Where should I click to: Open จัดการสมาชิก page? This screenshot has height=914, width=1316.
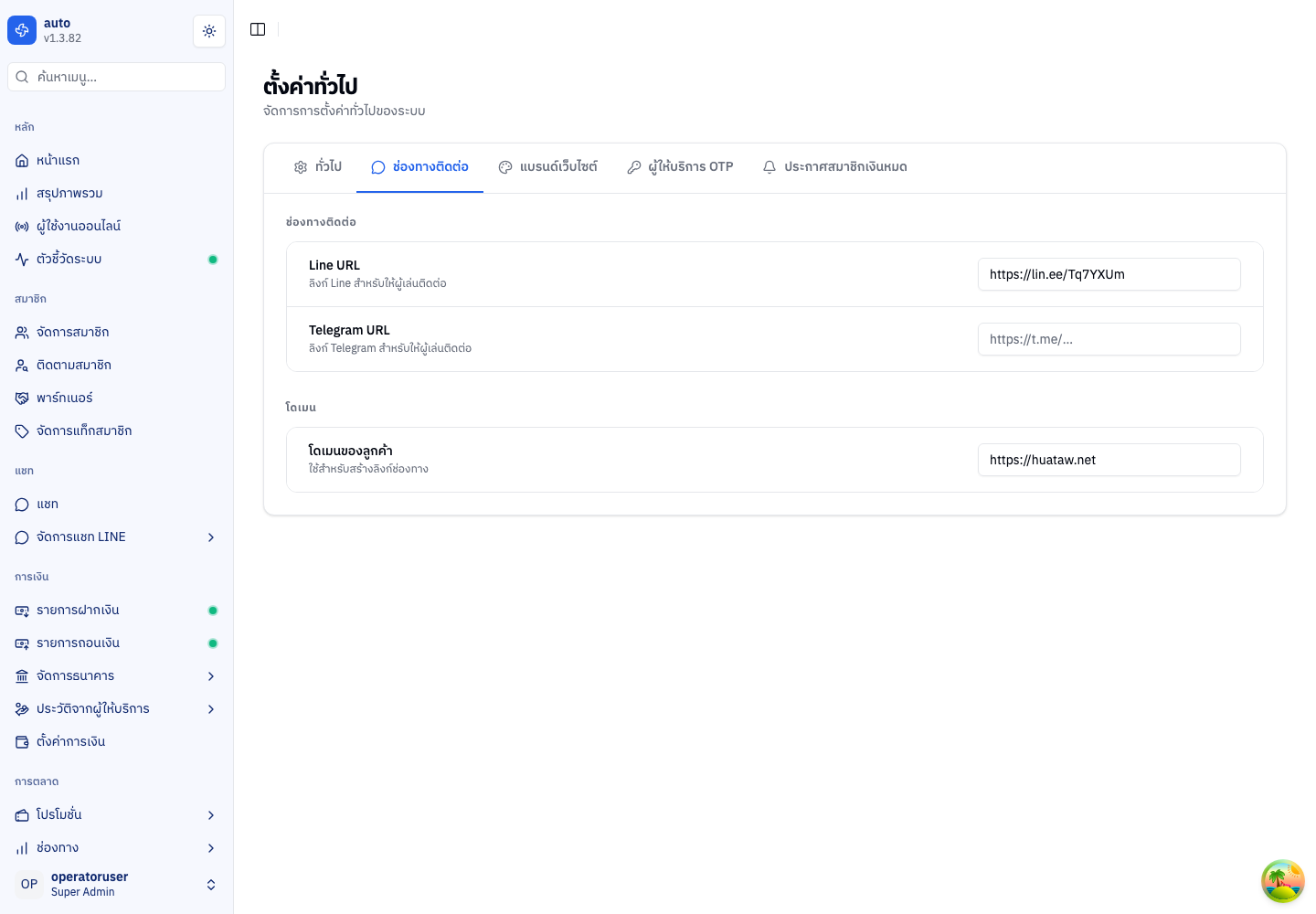click(x=117, y=333)
